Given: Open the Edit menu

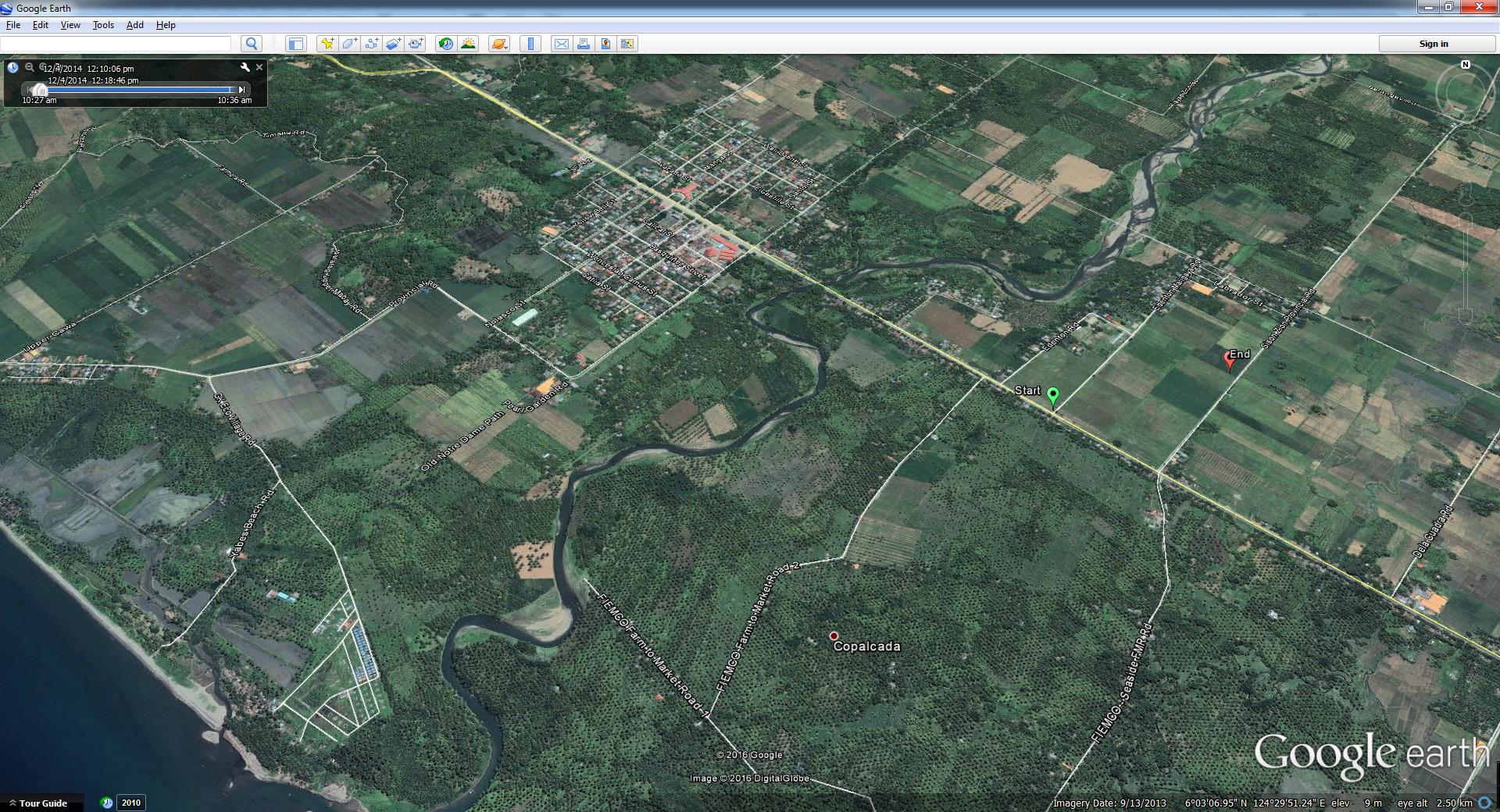Looking at the screenshot, I should coord(41,25).
